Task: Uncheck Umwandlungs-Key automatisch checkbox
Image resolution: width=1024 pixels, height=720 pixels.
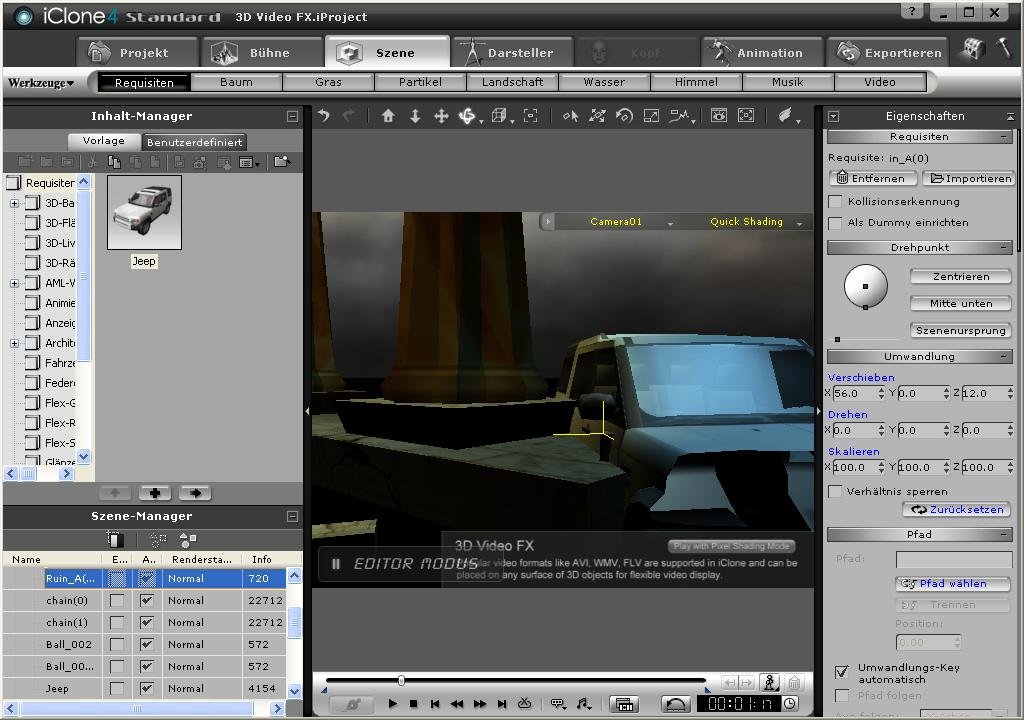Action: [x=842, y=672]
